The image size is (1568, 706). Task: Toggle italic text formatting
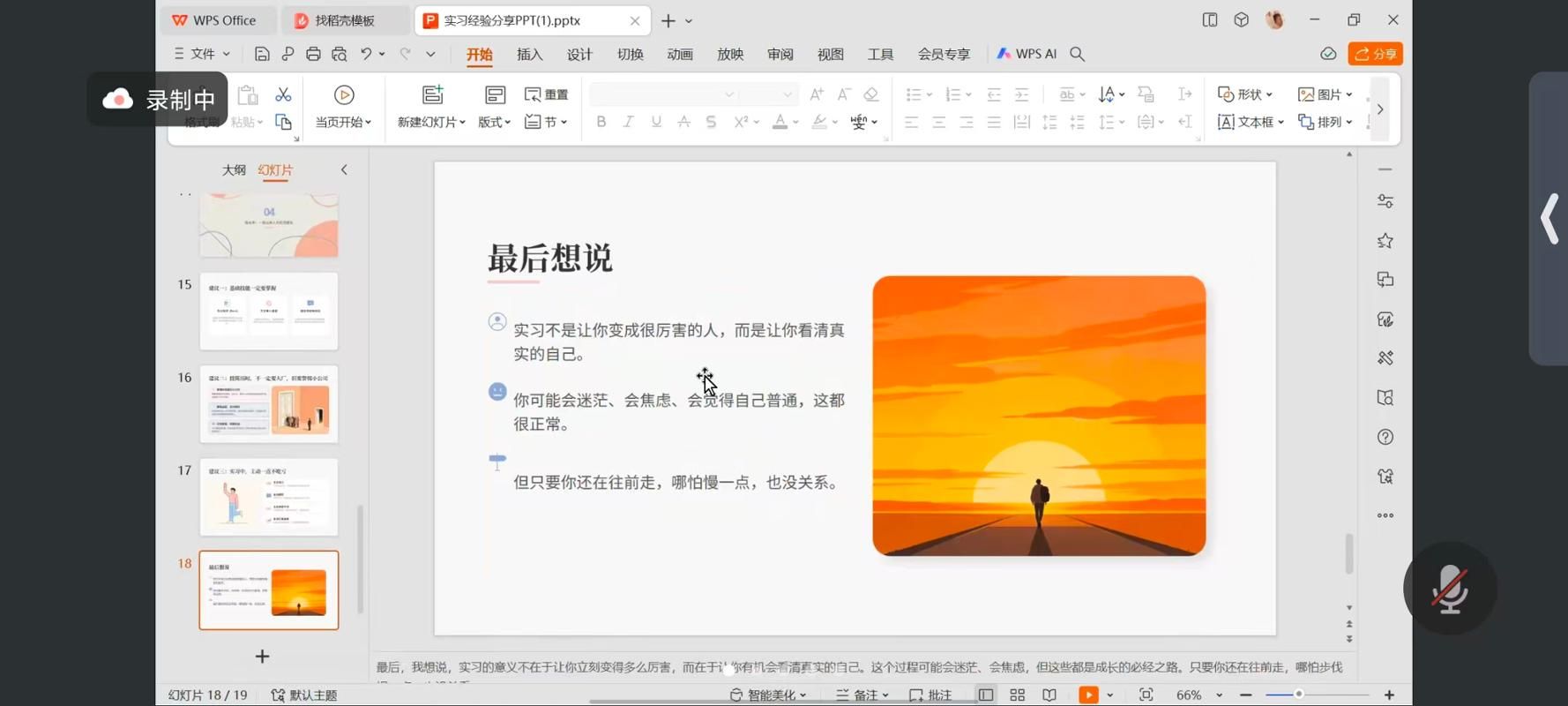coord(628,122)
